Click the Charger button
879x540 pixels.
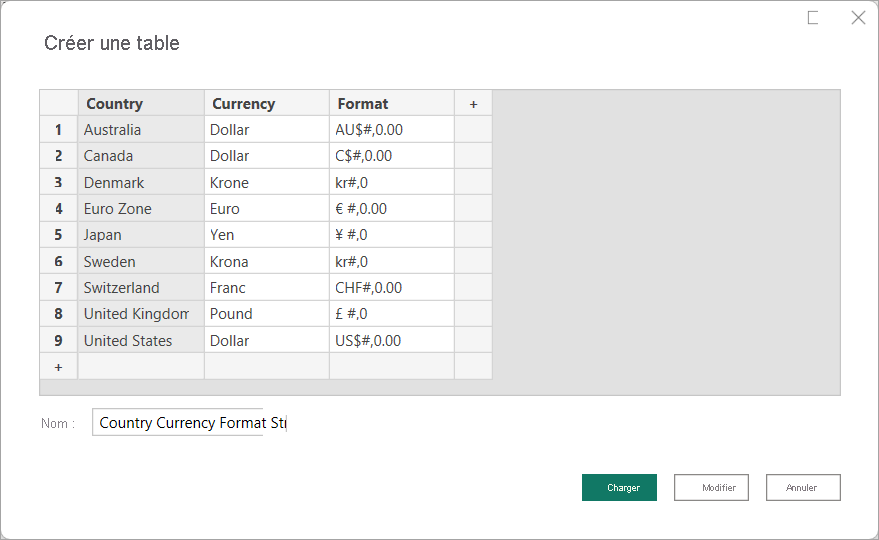[619, 487]
